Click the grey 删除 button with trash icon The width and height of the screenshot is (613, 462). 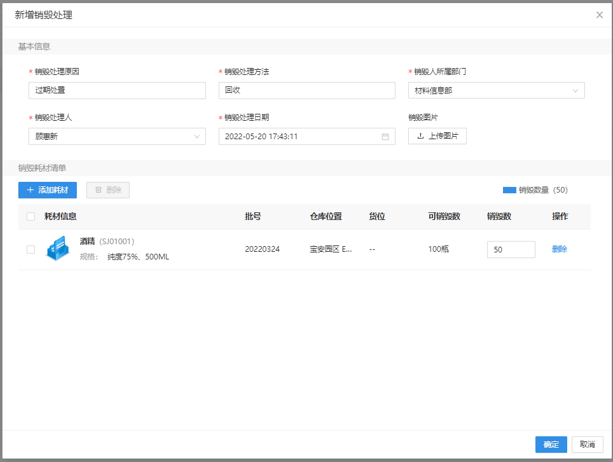pyautogui.click(x=108, y=190)
